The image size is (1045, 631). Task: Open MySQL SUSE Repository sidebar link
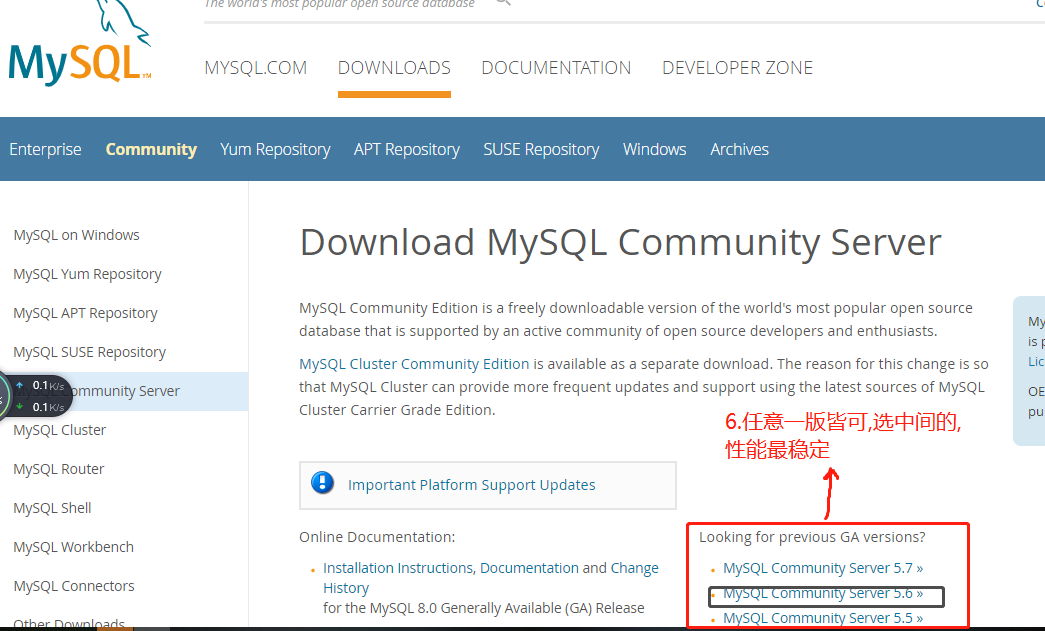[x=89, y=352]
